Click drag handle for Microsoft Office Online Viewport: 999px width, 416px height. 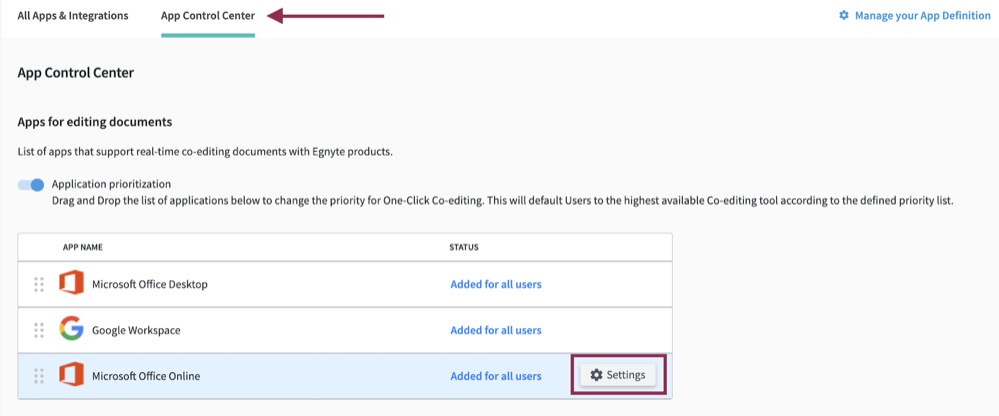(x=39, y=376)
